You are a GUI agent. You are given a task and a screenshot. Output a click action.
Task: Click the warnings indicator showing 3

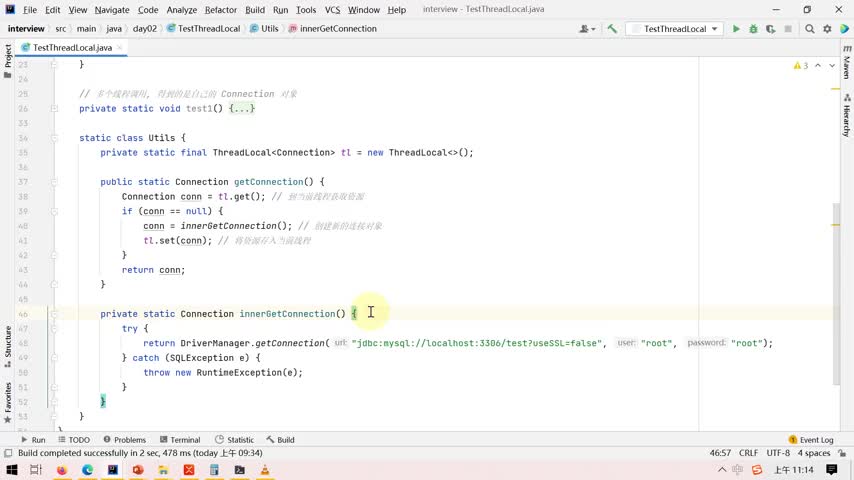(x=801, y=66)
